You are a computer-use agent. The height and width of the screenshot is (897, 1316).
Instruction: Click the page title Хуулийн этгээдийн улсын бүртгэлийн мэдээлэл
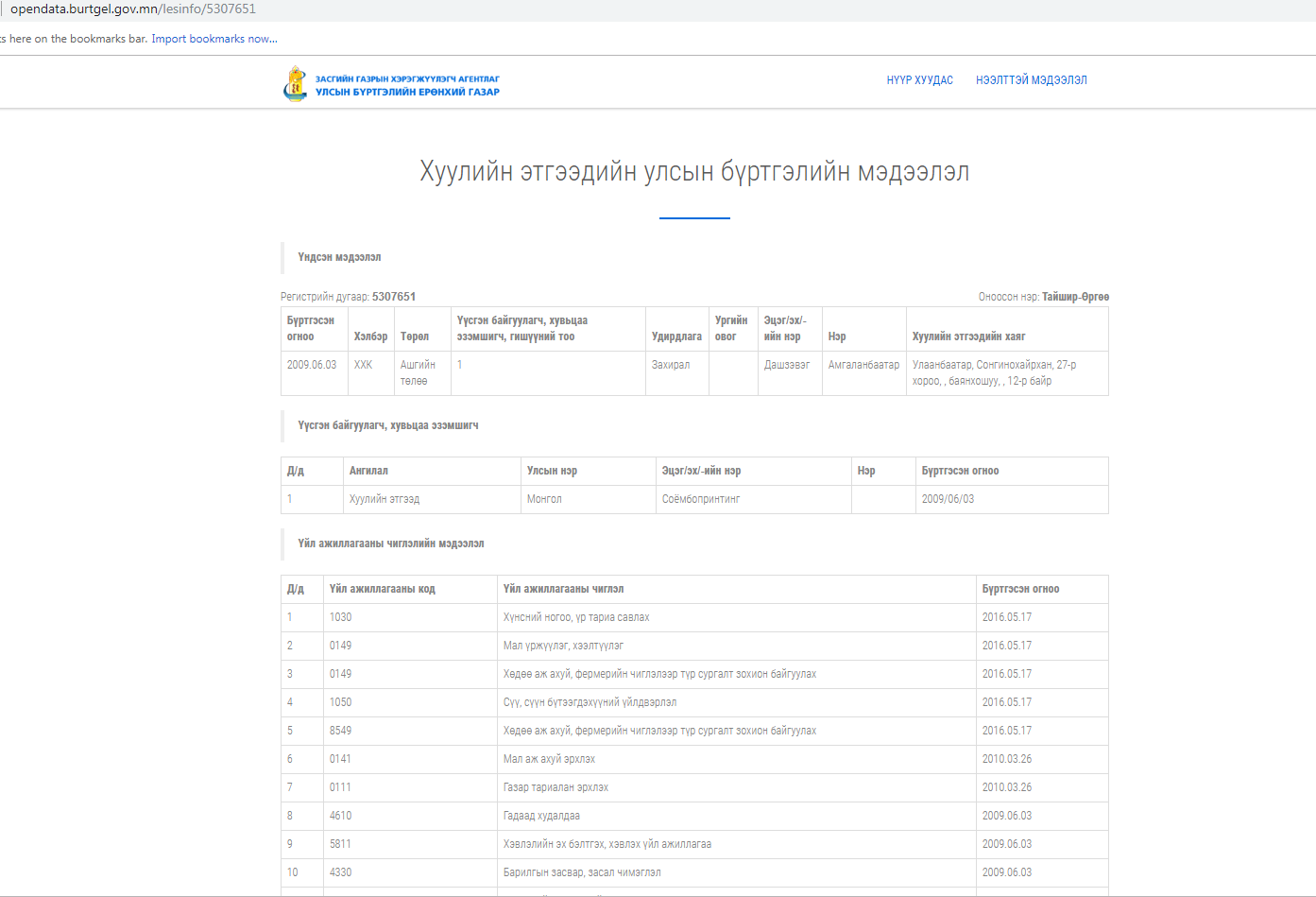(694, 172)
